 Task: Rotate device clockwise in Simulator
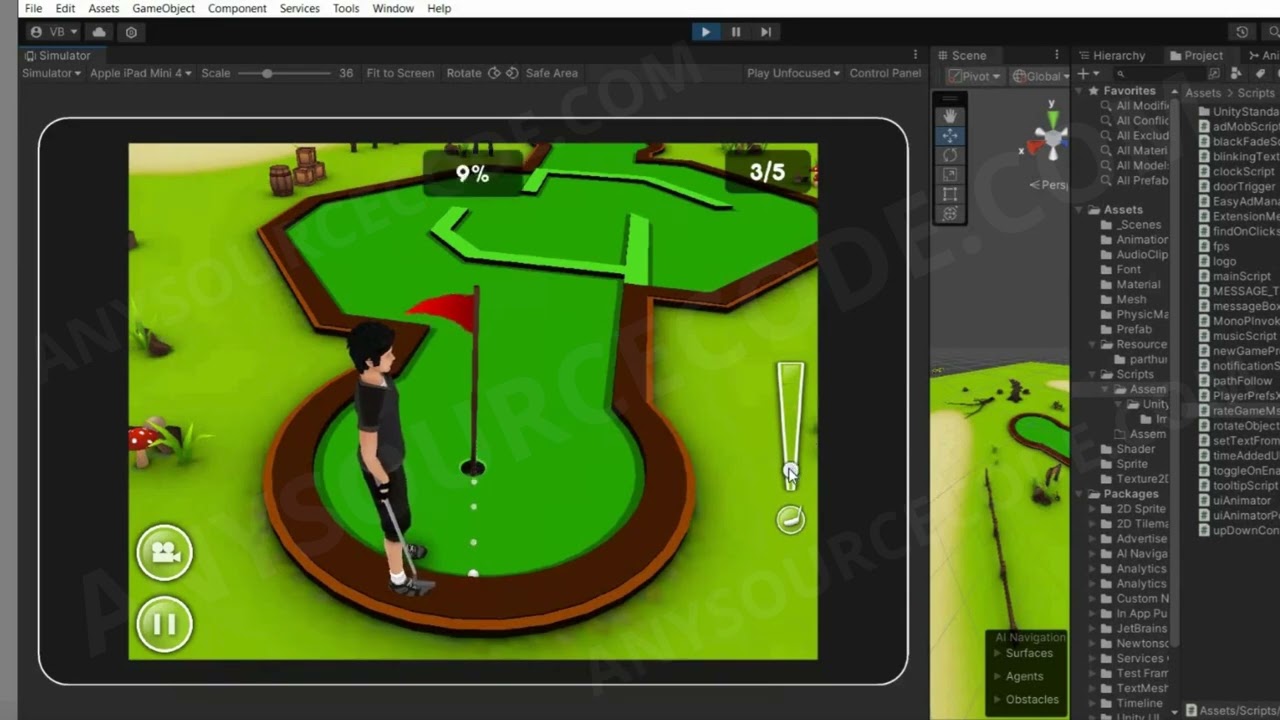(x=512, y=73)
